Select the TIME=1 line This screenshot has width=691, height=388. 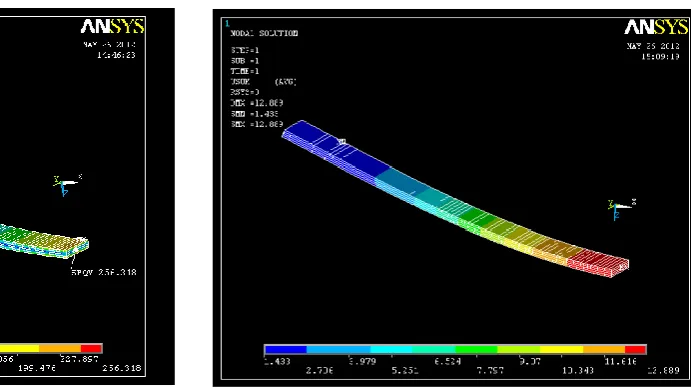point(245,71)
